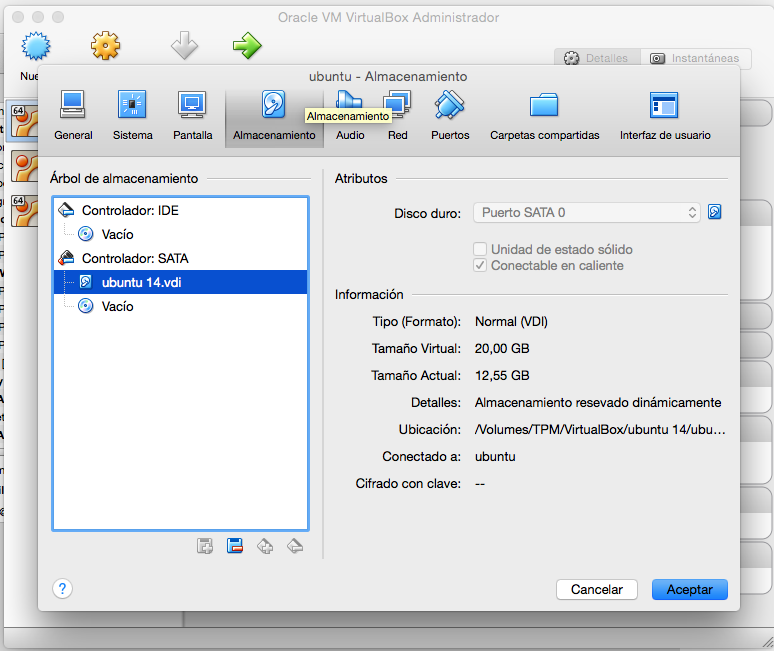Open the Puertos settings section
Screen dimensions: 774x651
[450, 116]
